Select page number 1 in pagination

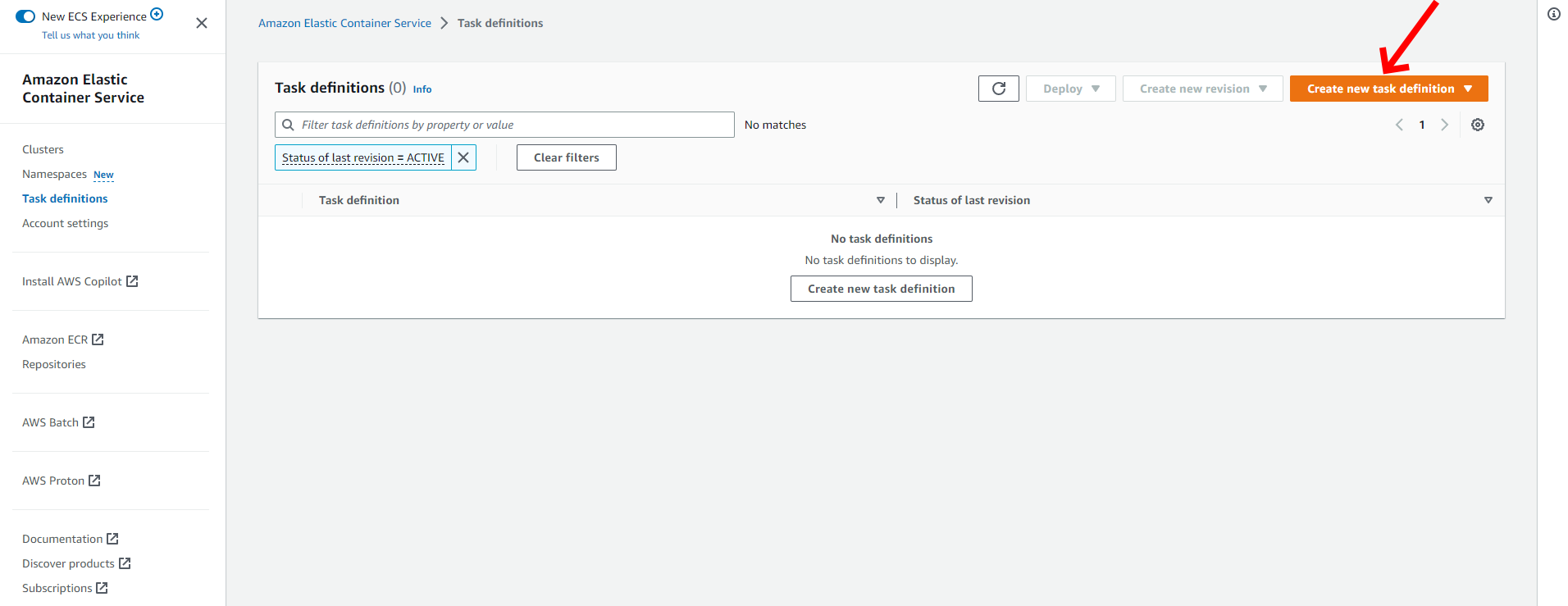tap(1422, 125)
